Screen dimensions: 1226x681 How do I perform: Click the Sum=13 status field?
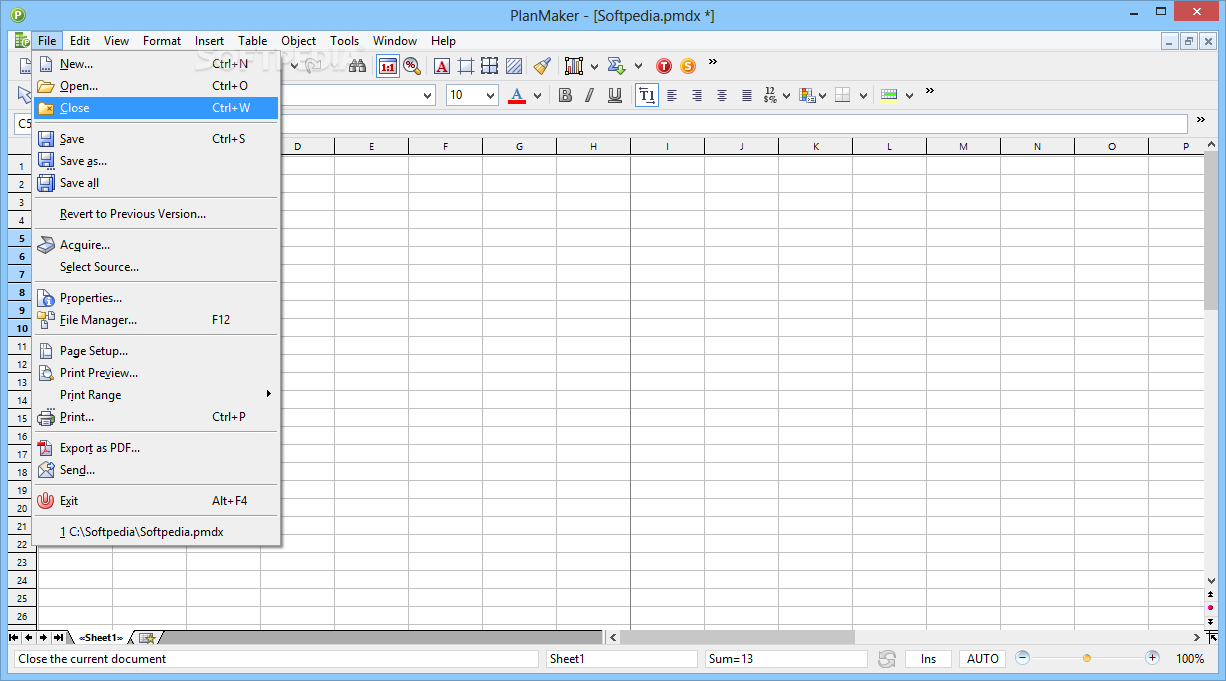click(786, 659)
